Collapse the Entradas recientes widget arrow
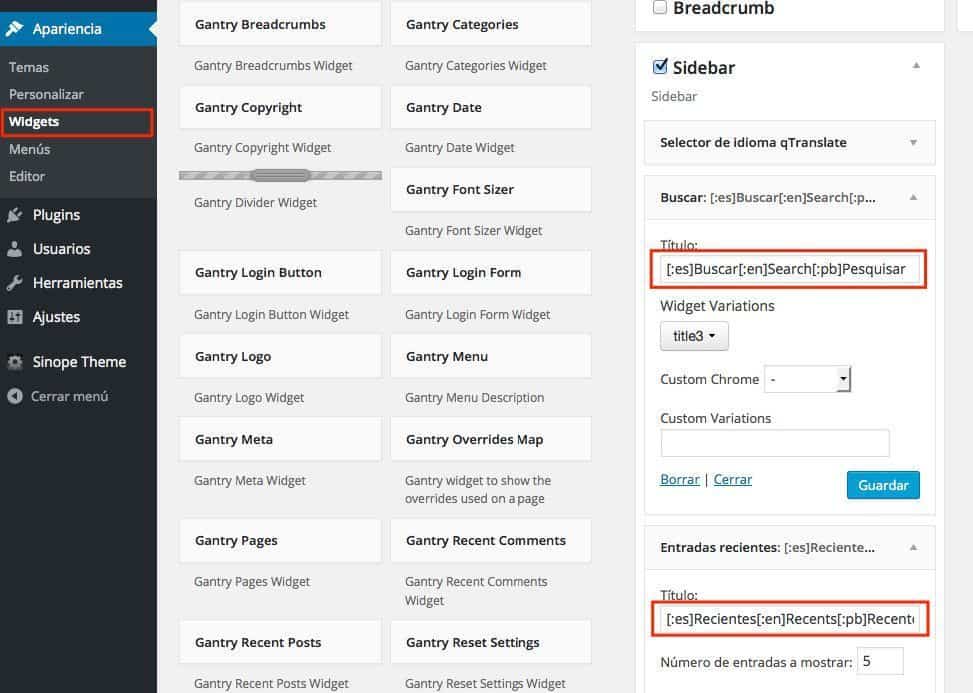The width and height of the screenshot is (973, 693). pyautogui.click(x=913, y=548)
